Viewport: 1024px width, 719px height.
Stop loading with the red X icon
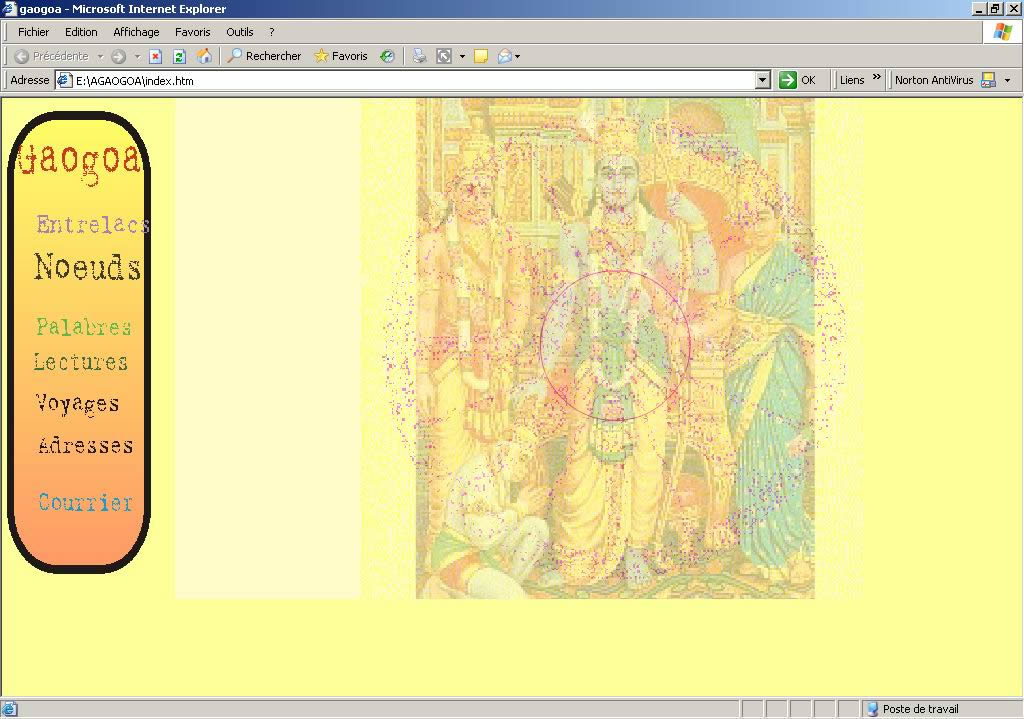click(155, 56)
